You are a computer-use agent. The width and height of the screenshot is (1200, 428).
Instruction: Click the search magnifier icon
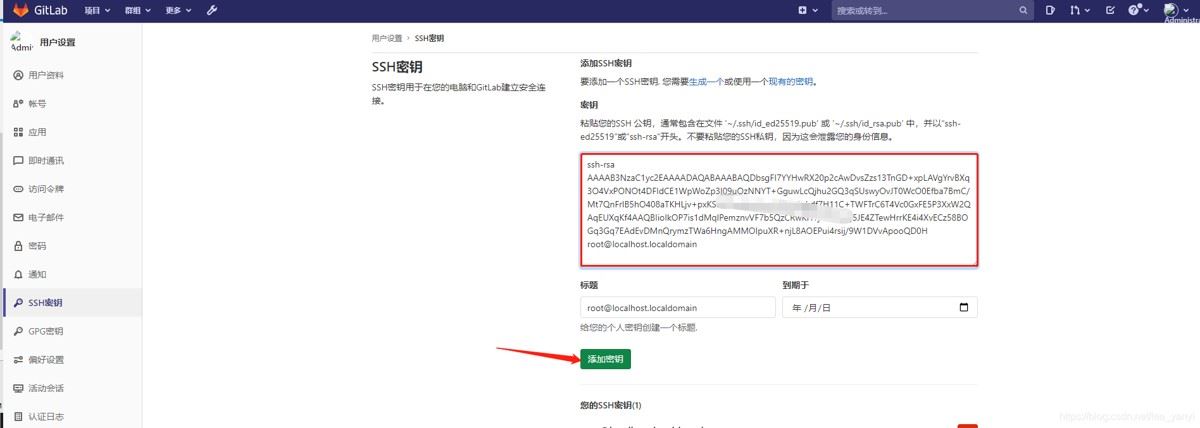click(x=1024, y=10)
